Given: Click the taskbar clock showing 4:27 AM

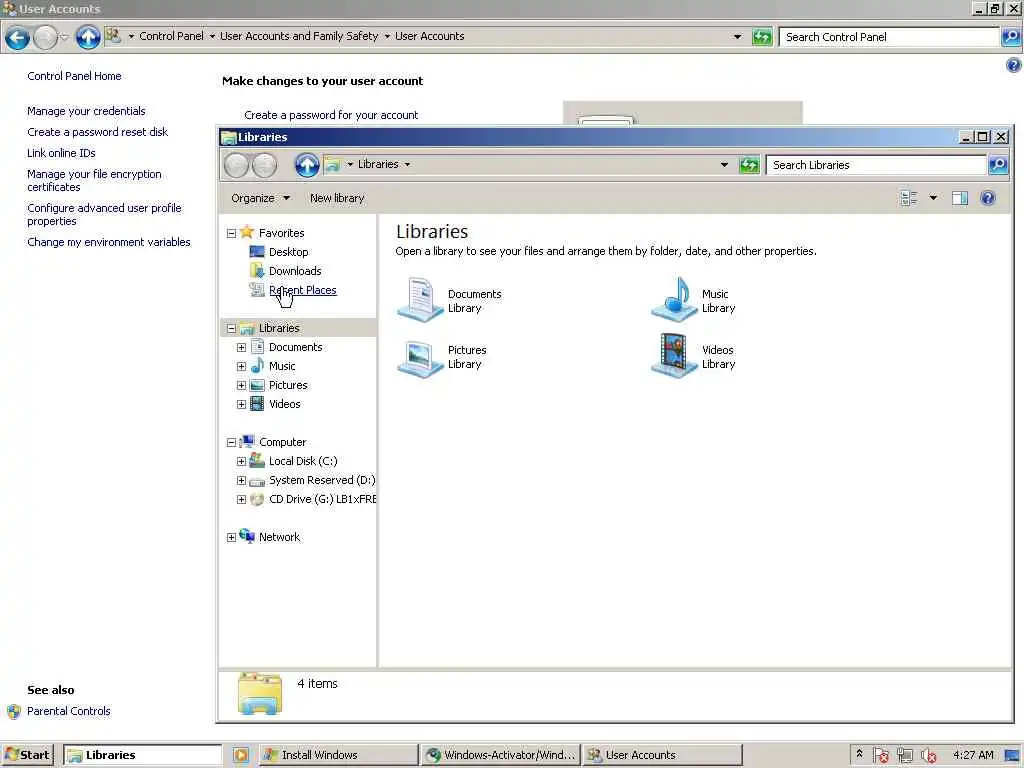Looking at the screenshot, I should [x=973, y=755].
